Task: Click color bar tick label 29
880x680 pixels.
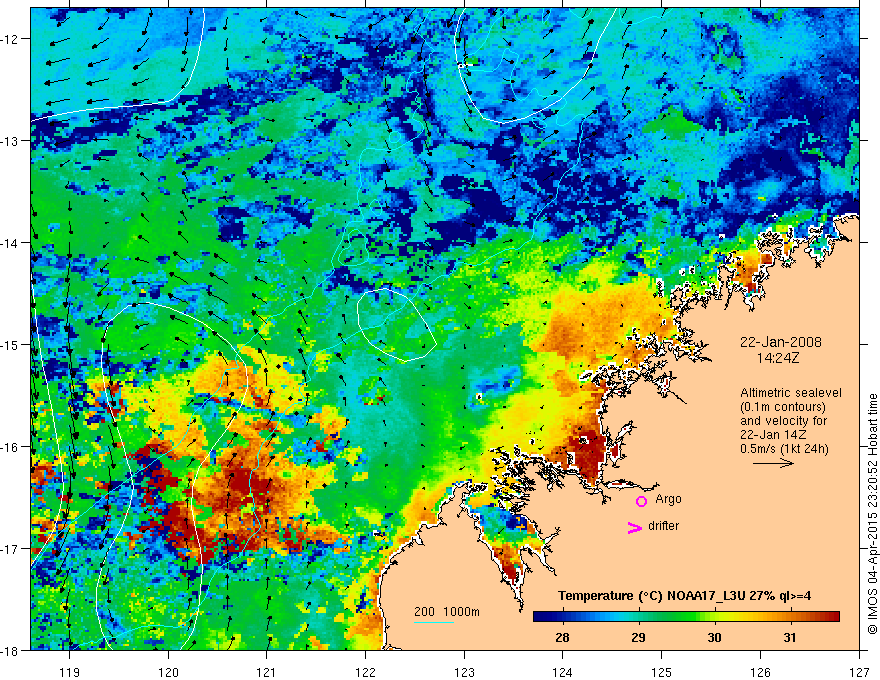Action: [638, 637]
